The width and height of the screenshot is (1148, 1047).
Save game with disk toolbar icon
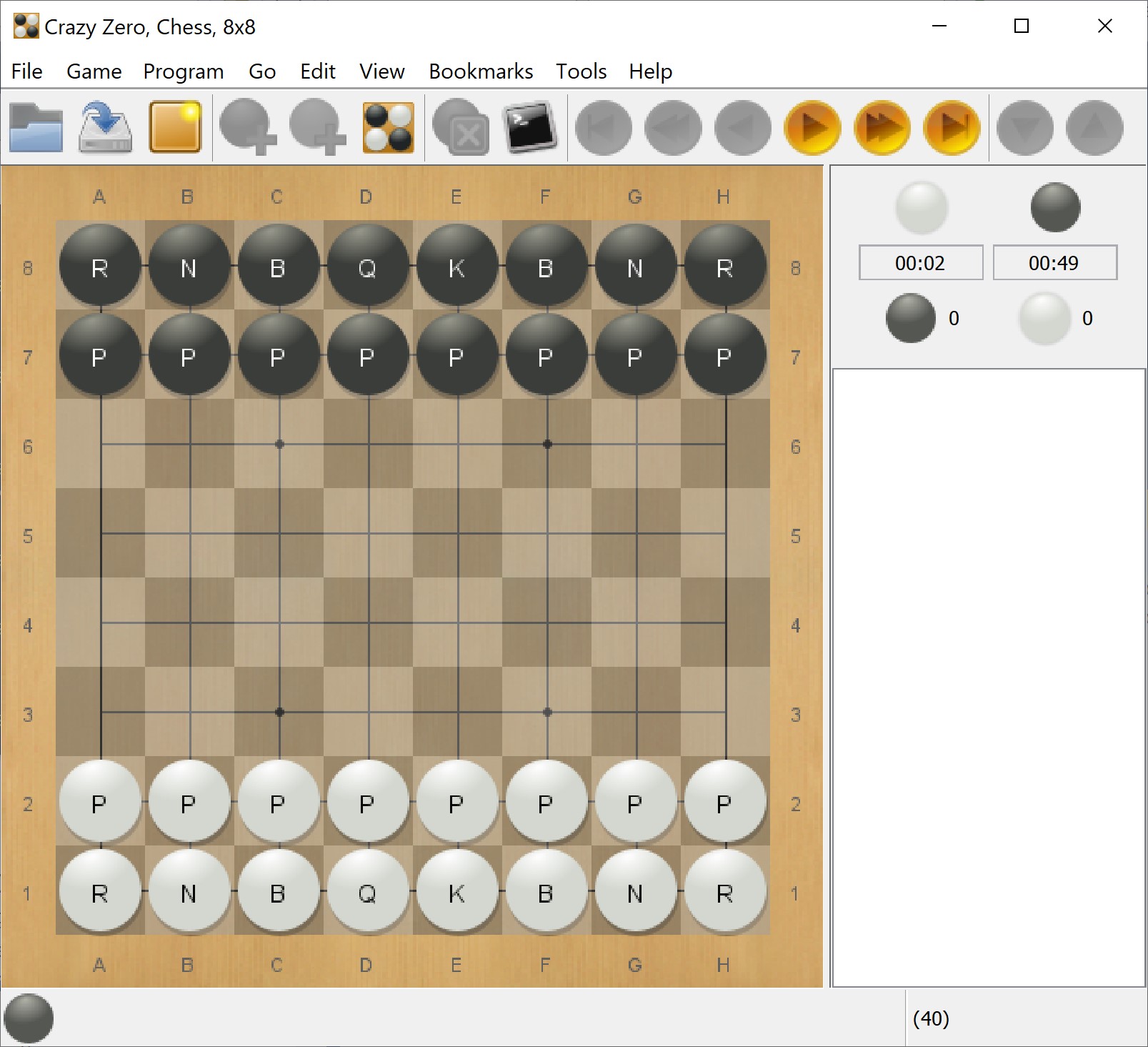point(105,128)
